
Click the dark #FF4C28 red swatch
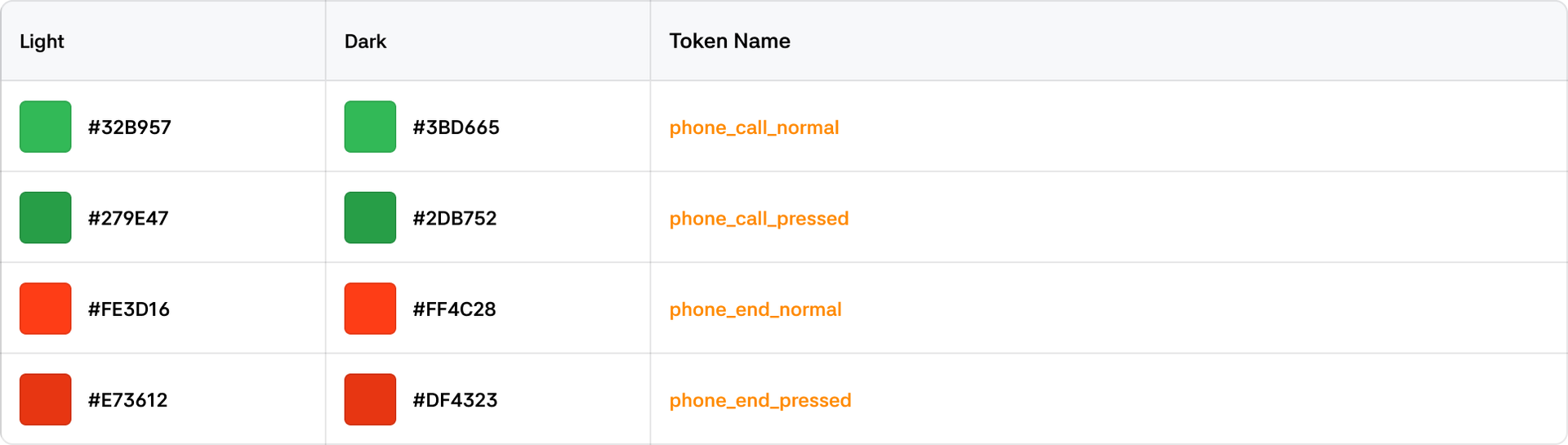[370, 309]
